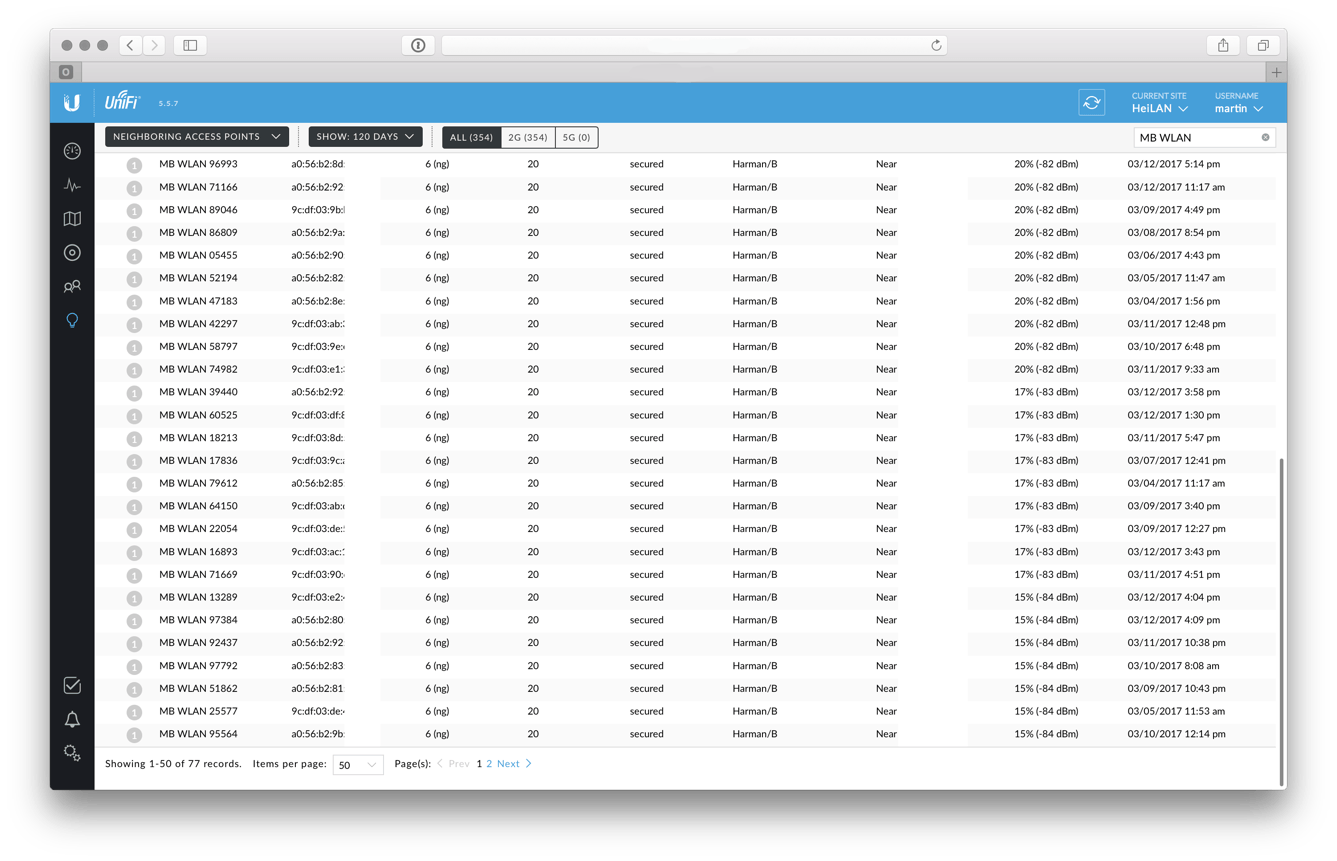Open the Items per page dropdown
The width and height of the screenshot is (1337, 861).
(358, 765)
